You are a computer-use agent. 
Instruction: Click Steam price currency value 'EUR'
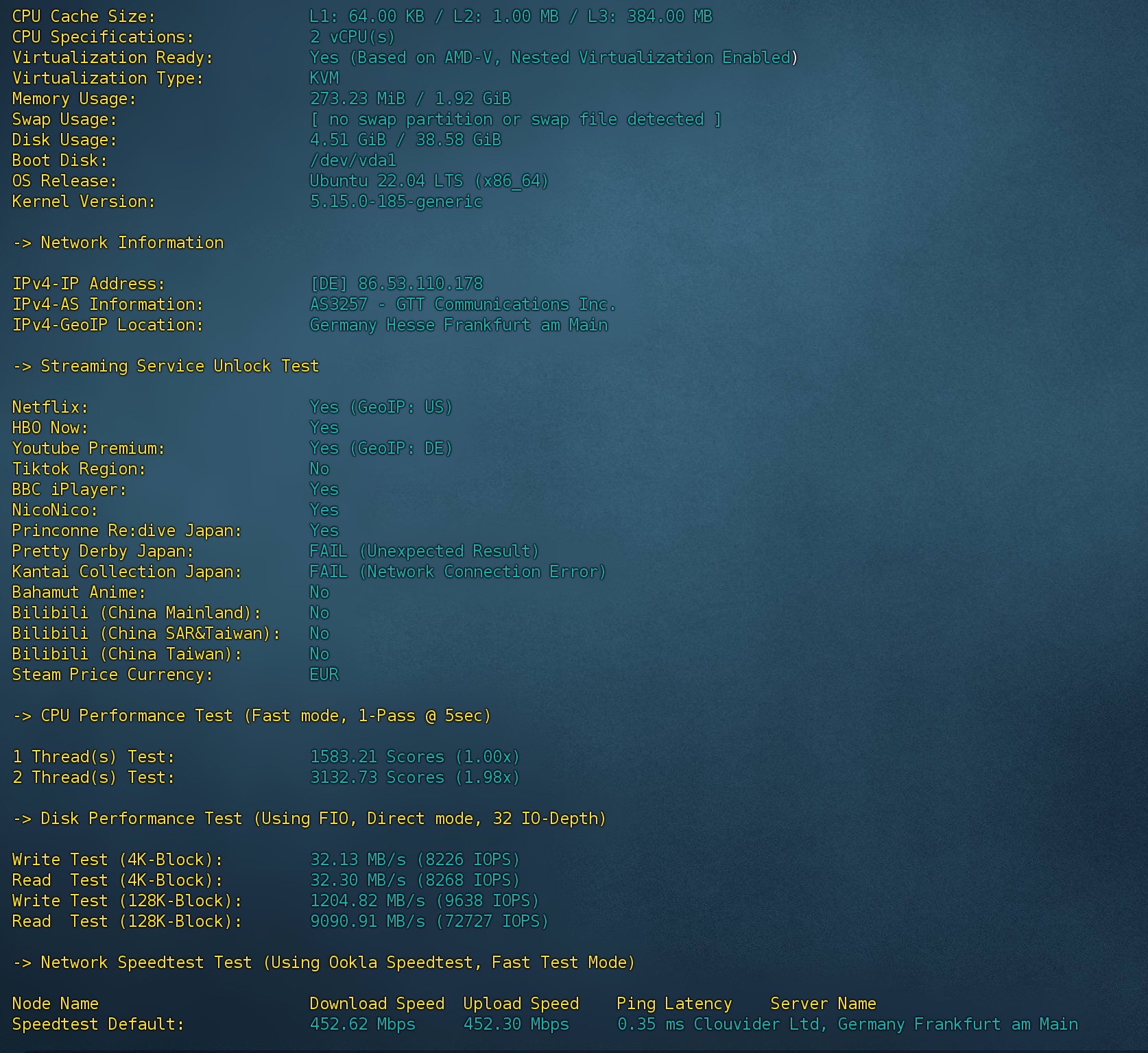click(x=324, y=674)
